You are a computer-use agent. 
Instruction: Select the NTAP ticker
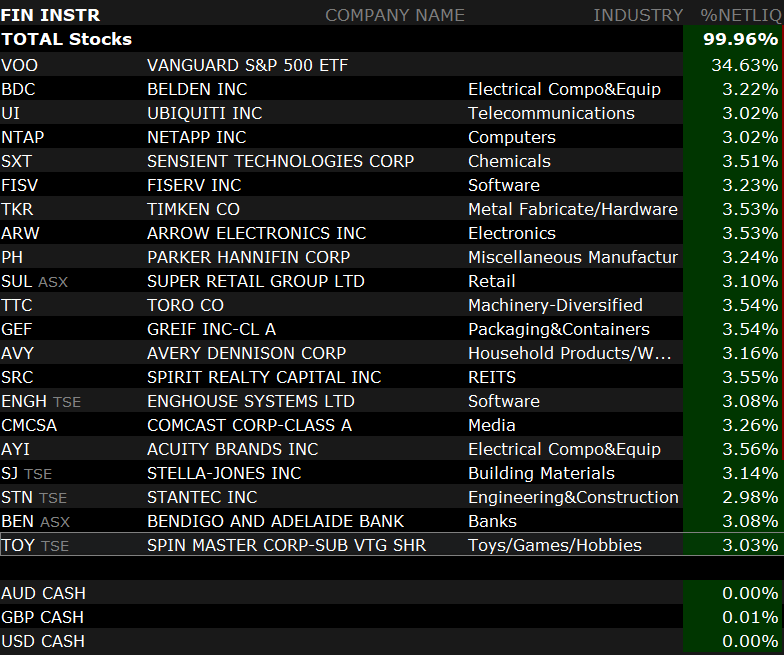22,137
